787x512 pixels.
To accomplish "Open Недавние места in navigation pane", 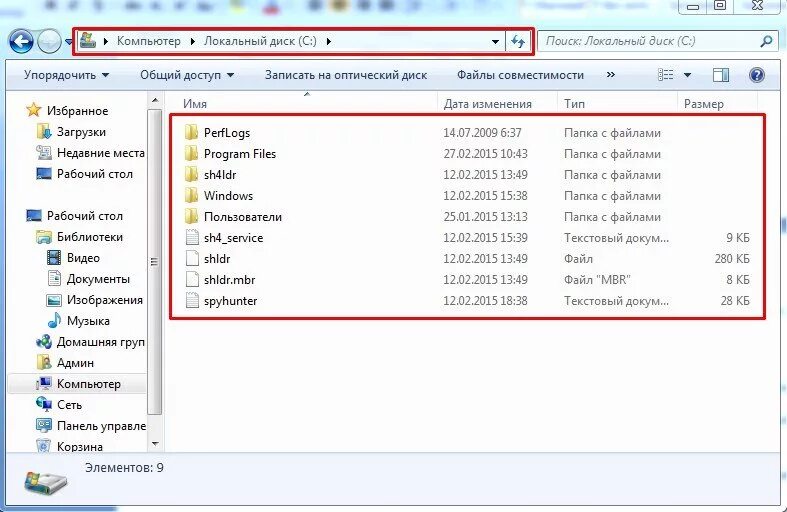I will click(x=100, y=153).
